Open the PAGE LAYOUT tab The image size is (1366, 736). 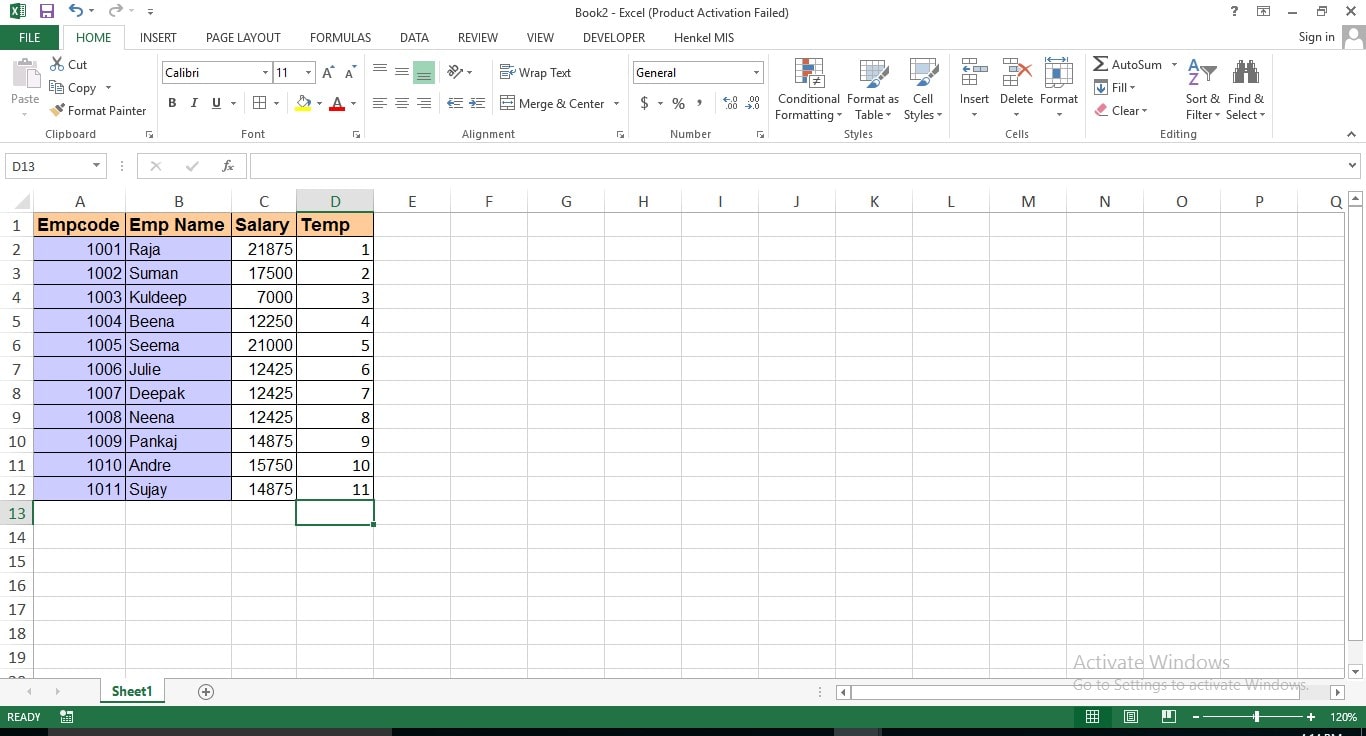coord(243,38)
